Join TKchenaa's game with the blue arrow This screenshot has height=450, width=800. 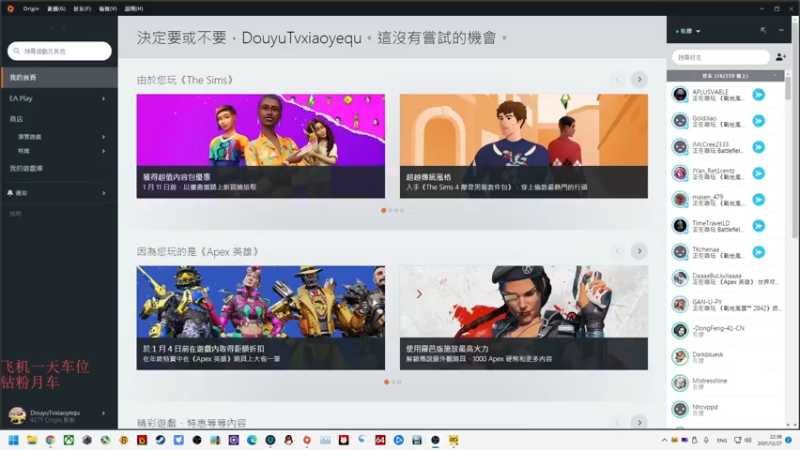[x=759, y=252]
